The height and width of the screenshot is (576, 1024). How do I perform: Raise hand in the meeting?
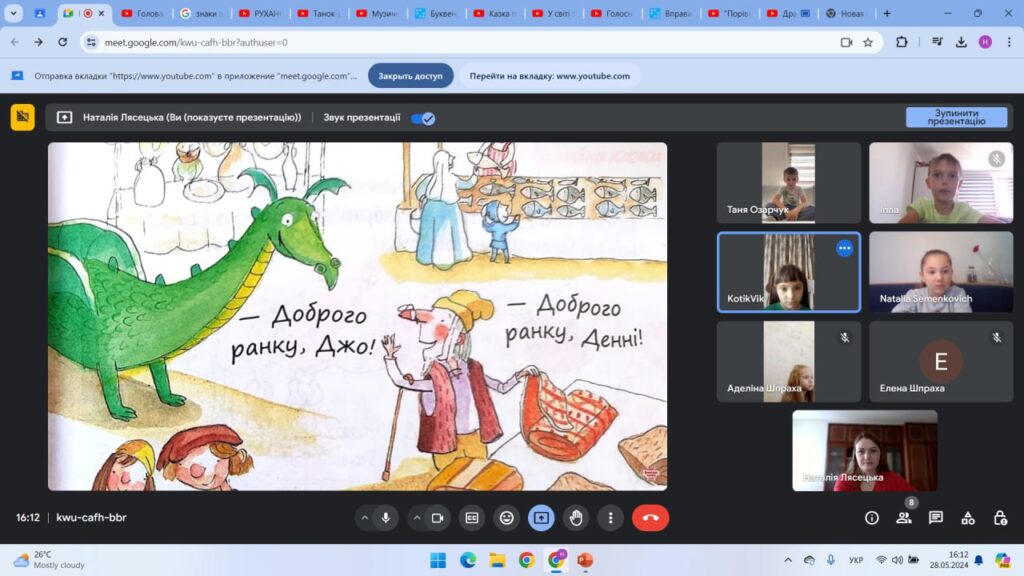(x=576, y=518)
